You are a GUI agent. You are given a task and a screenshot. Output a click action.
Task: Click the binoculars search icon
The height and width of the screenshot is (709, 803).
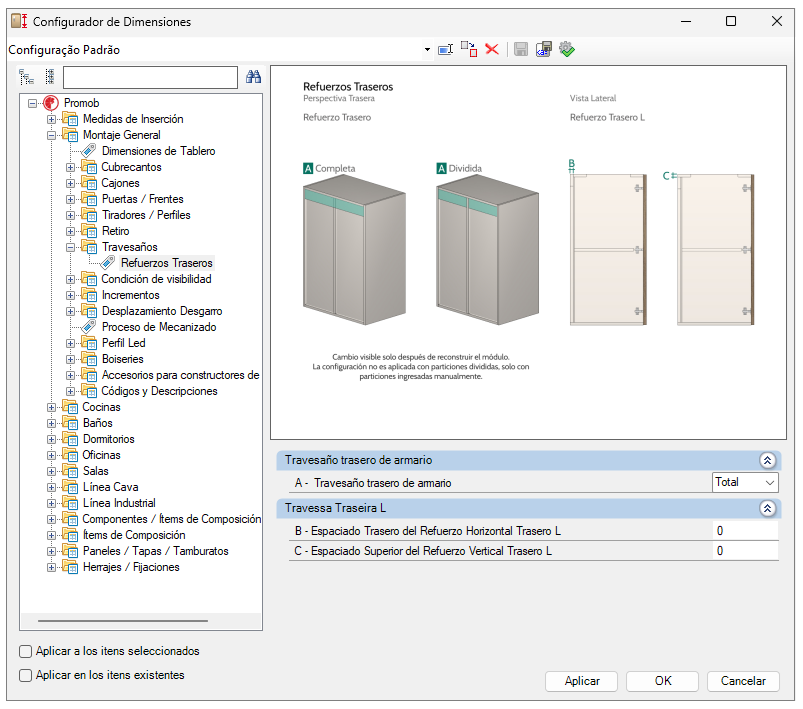tap(253, 77)
